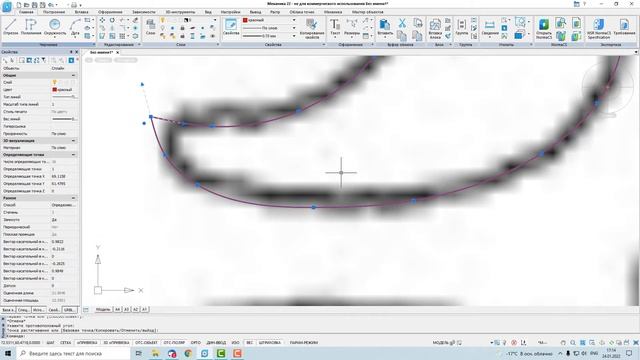Click the Требования icon
Image resolution: width=640 pixels, height=360 pixels.
click(624, 27)
